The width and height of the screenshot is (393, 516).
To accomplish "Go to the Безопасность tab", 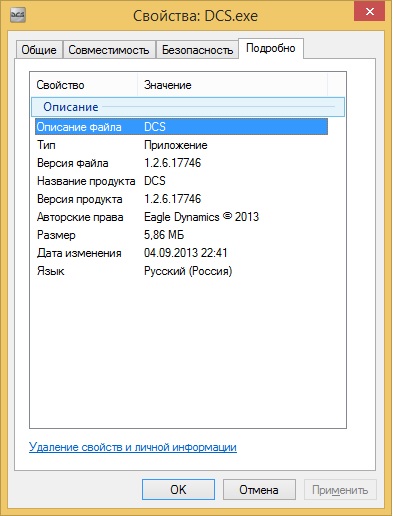I will [x=197, y=50].
